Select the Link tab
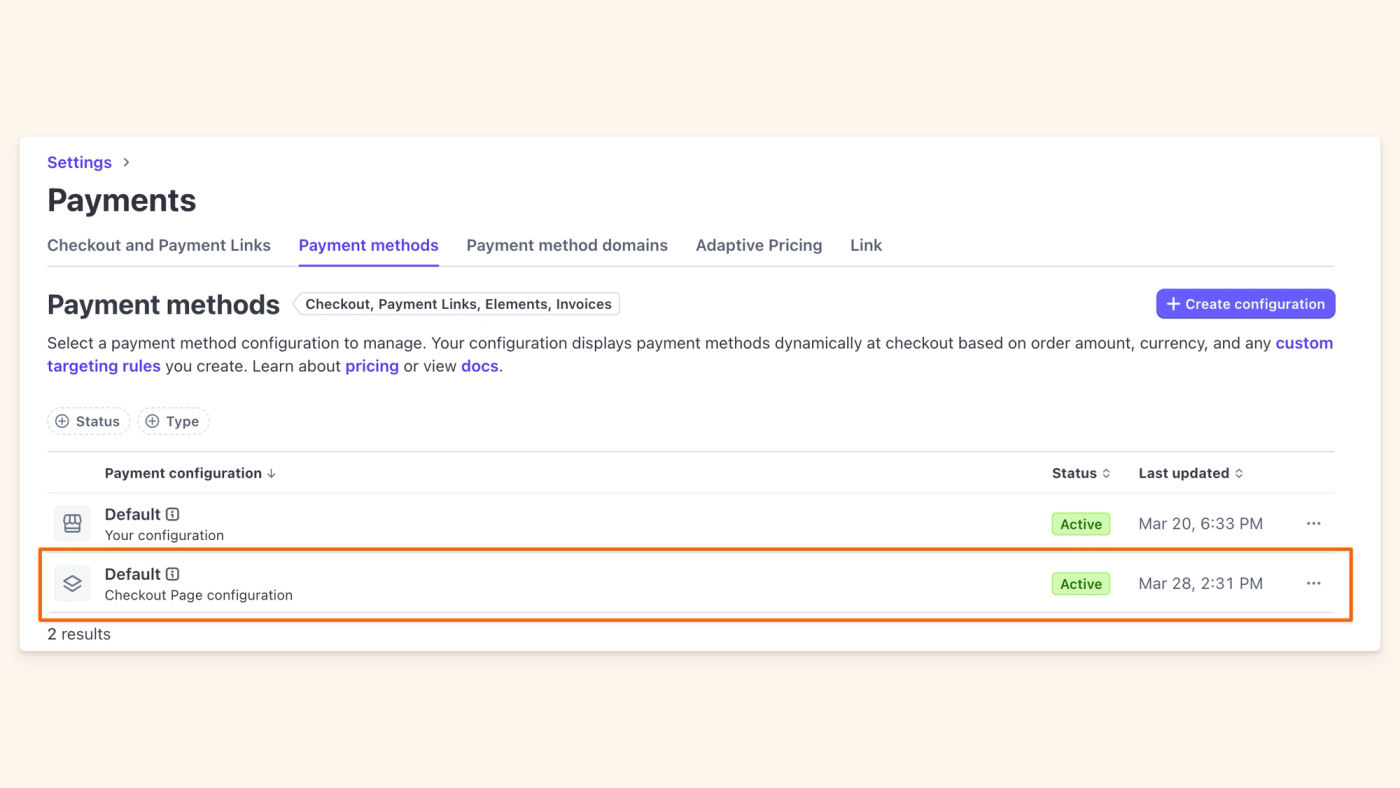 coord(866,245)
